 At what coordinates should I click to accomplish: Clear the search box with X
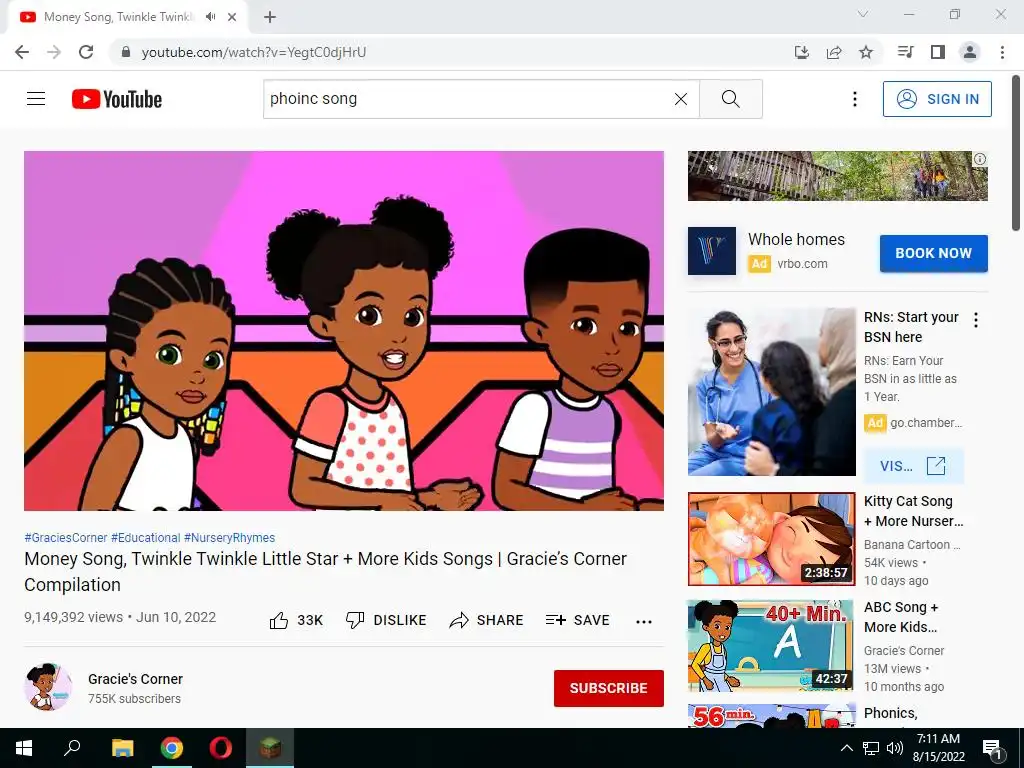680,99
